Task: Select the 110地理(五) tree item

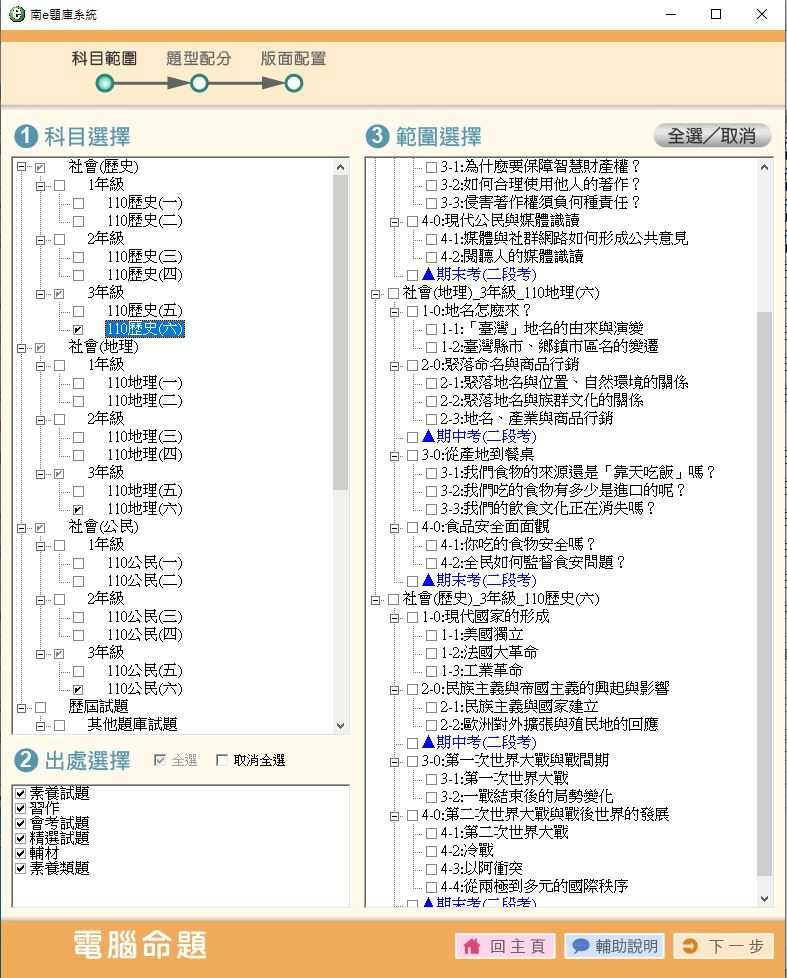Action: [x=144, y=490]
